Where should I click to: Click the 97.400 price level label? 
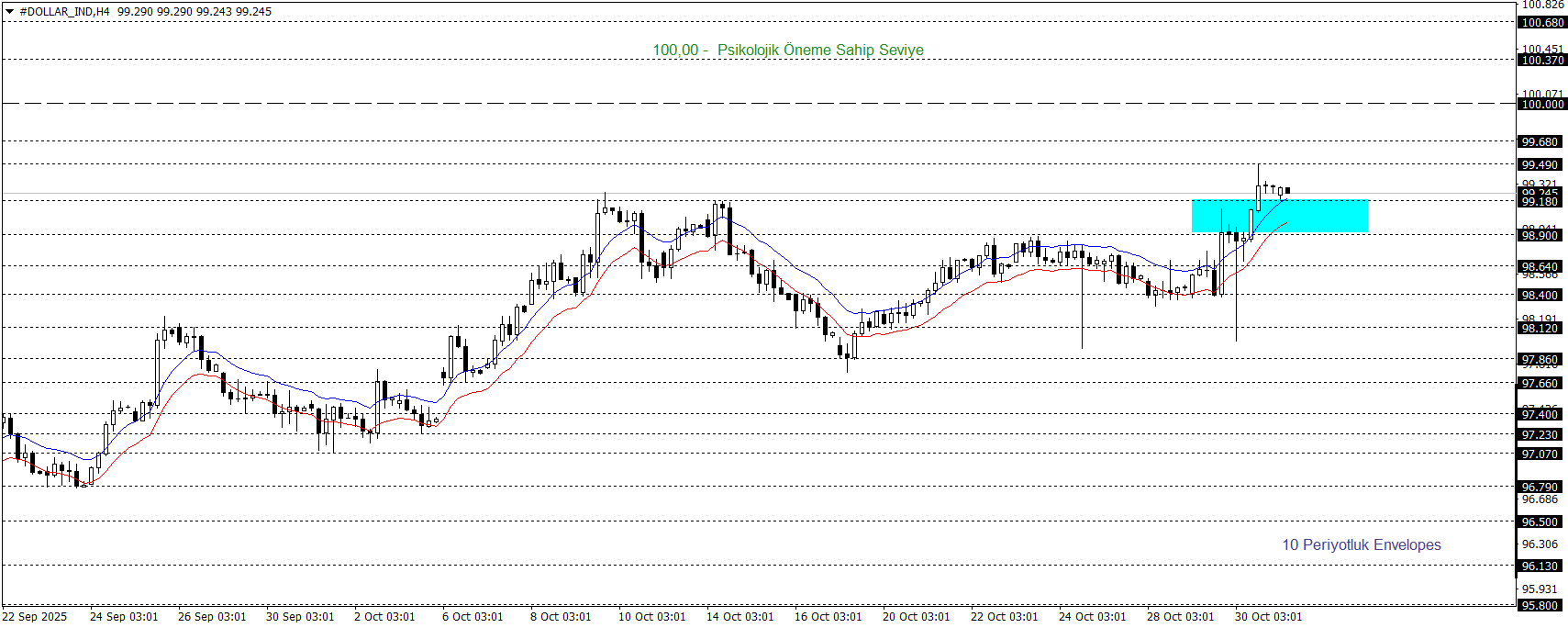pyautogui.click(x=1540, y=415)
